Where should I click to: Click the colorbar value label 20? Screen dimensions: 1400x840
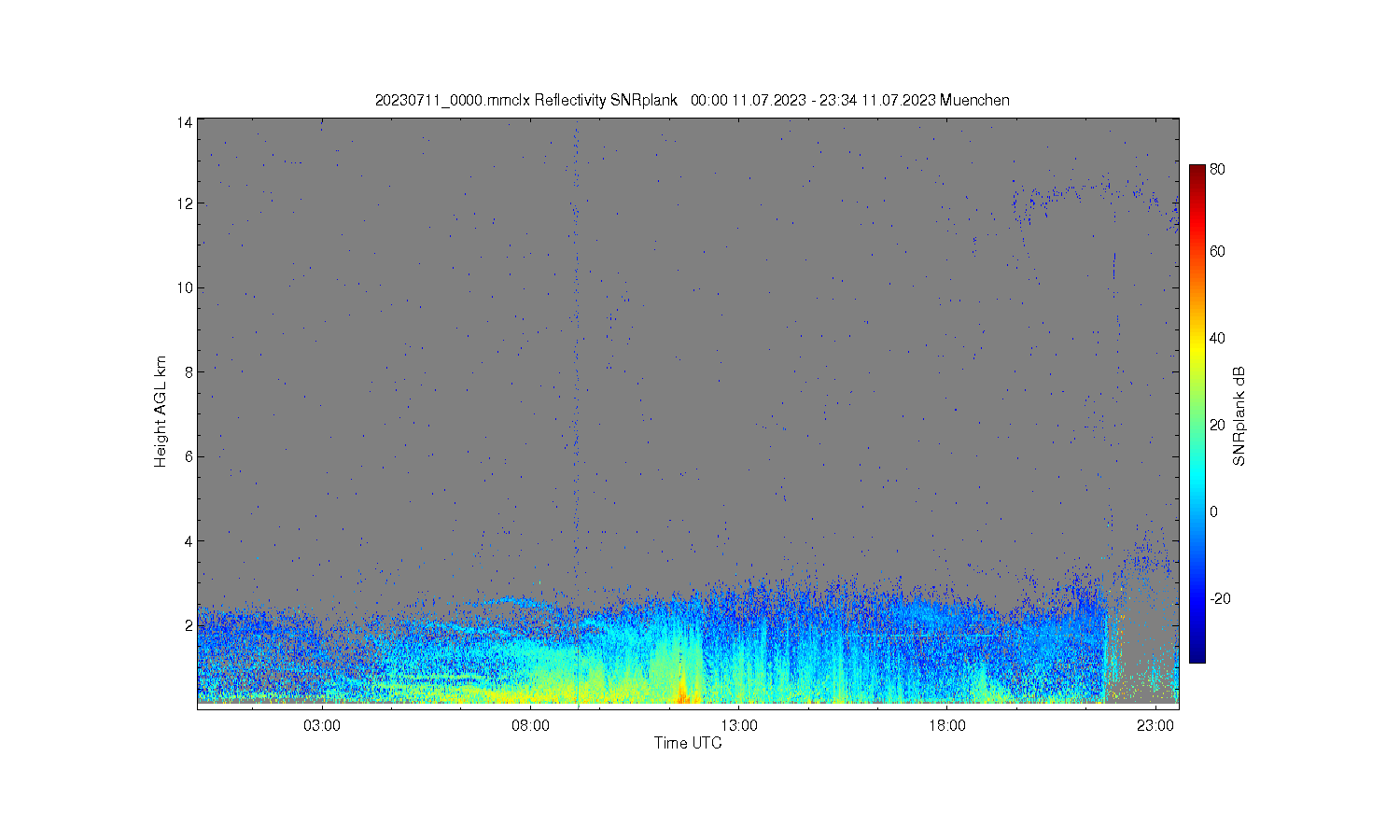[x=1217, y=425]
